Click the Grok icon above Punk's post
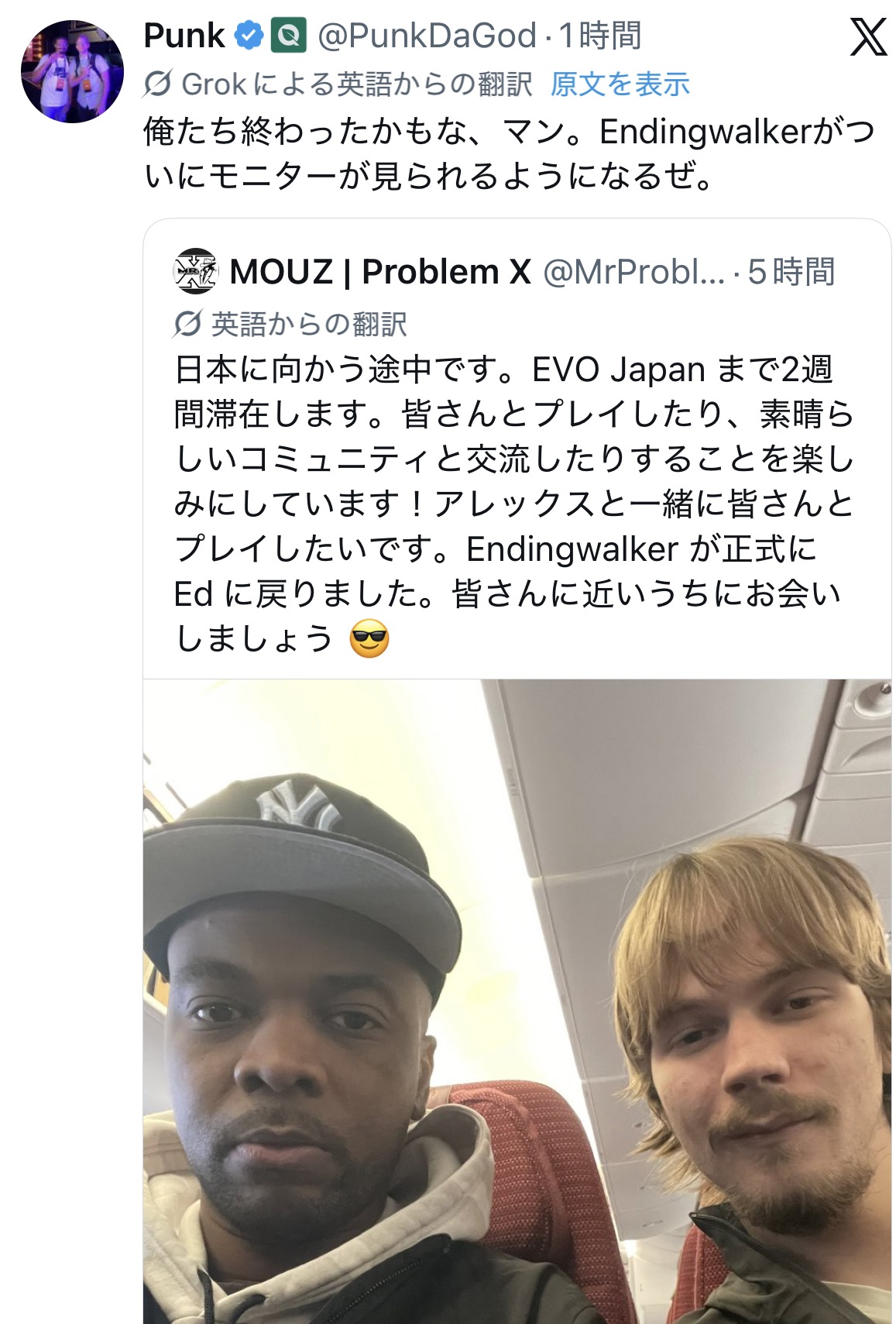This screenshot has width=896, height=1324. click(157, 83)
